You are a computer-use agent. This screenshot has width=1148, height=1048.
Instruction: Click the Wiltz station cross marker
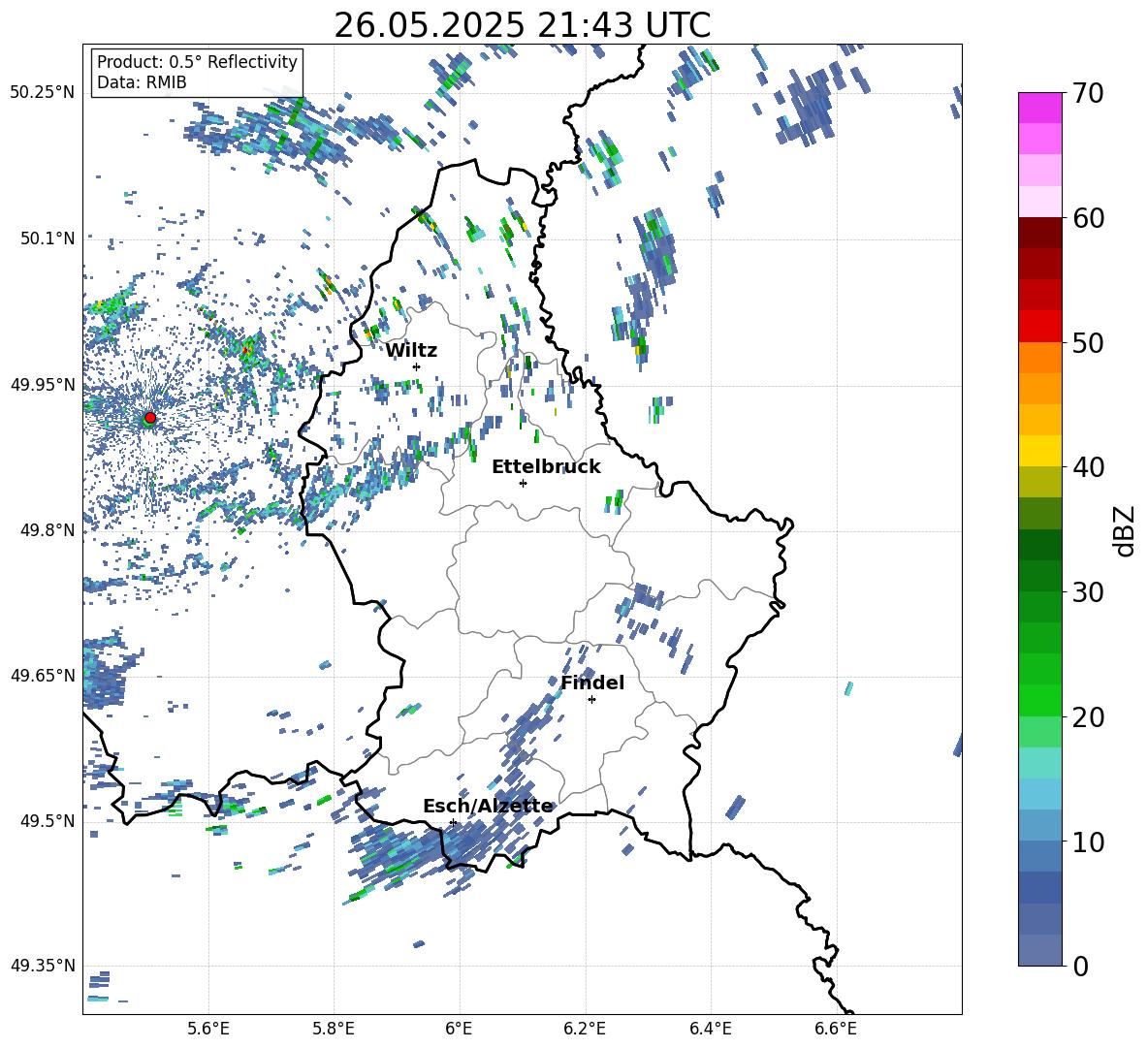[416, 366]
